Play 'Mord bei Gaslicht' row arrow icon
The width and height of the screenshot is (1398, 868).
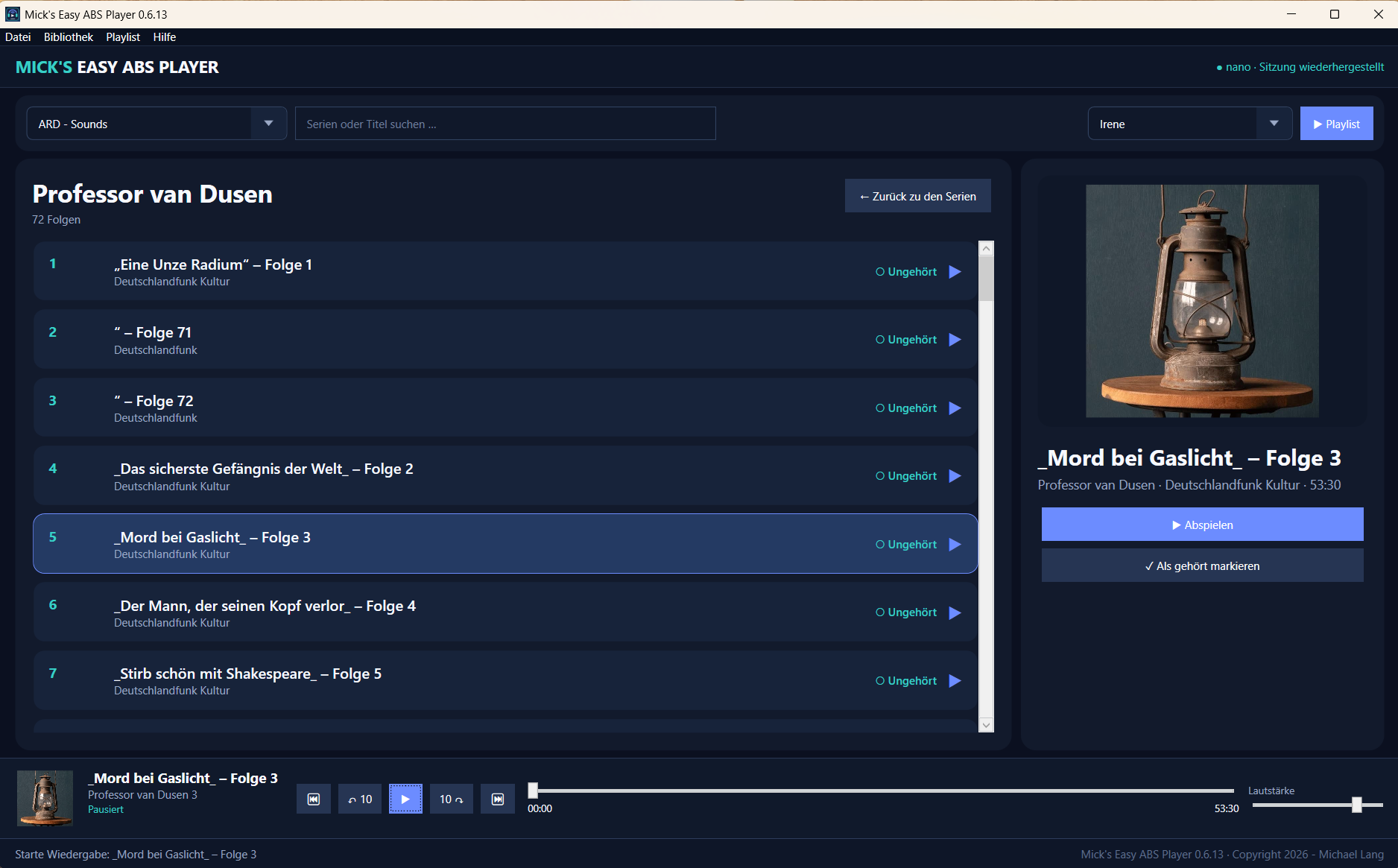point(955,545)
